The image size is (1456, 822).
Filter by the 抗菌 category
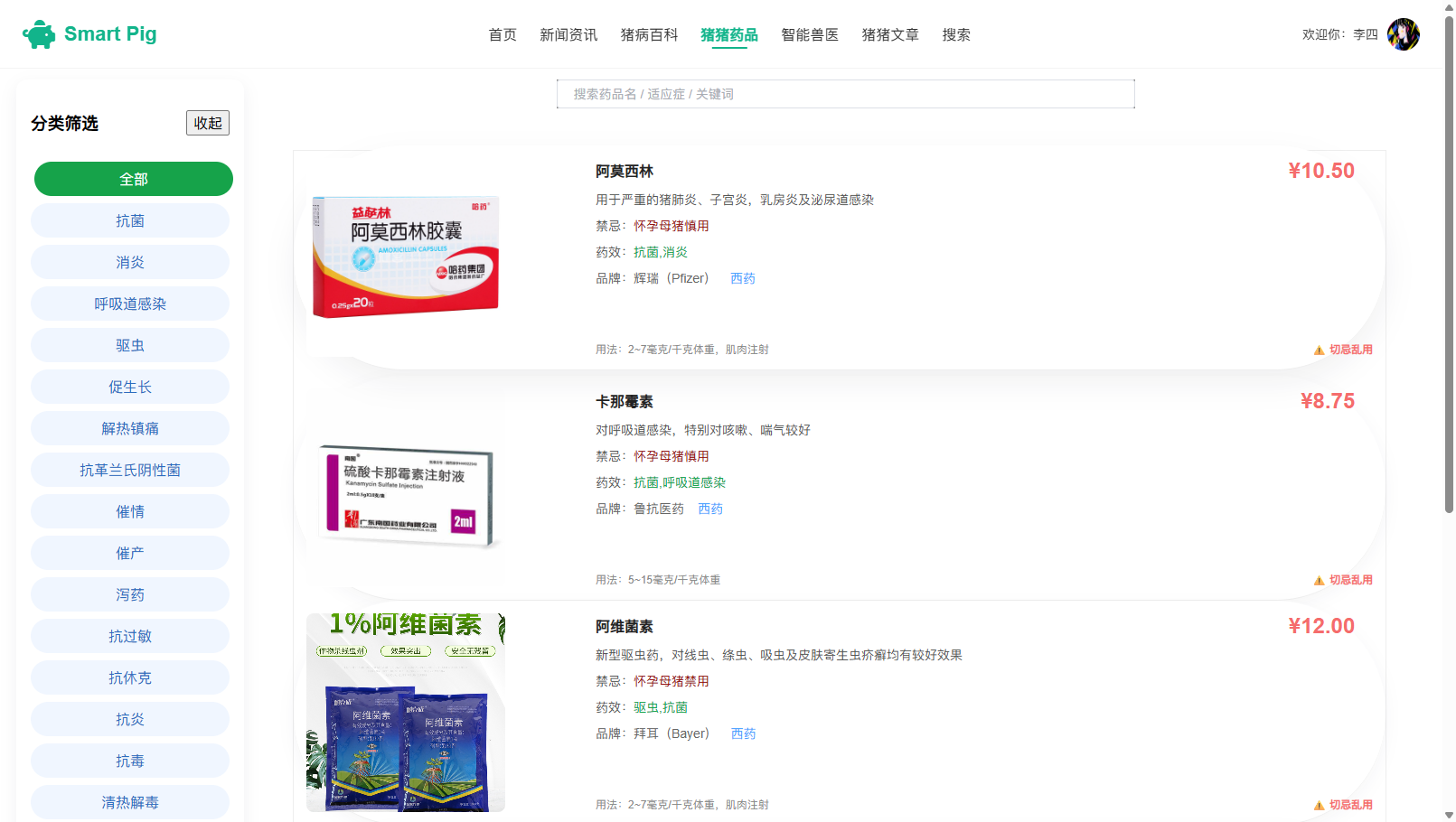130,220
